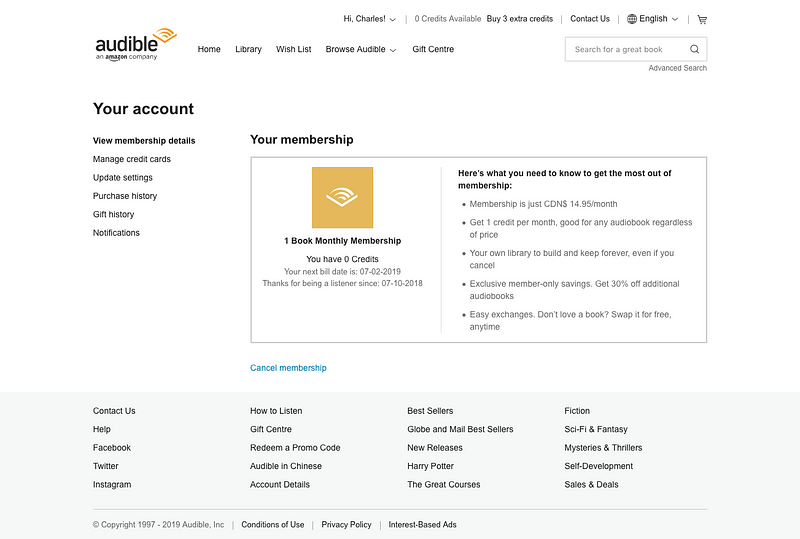Screen dimensions: 800x539
Task: Open Advanced Search link
Action: coord(677,68)
